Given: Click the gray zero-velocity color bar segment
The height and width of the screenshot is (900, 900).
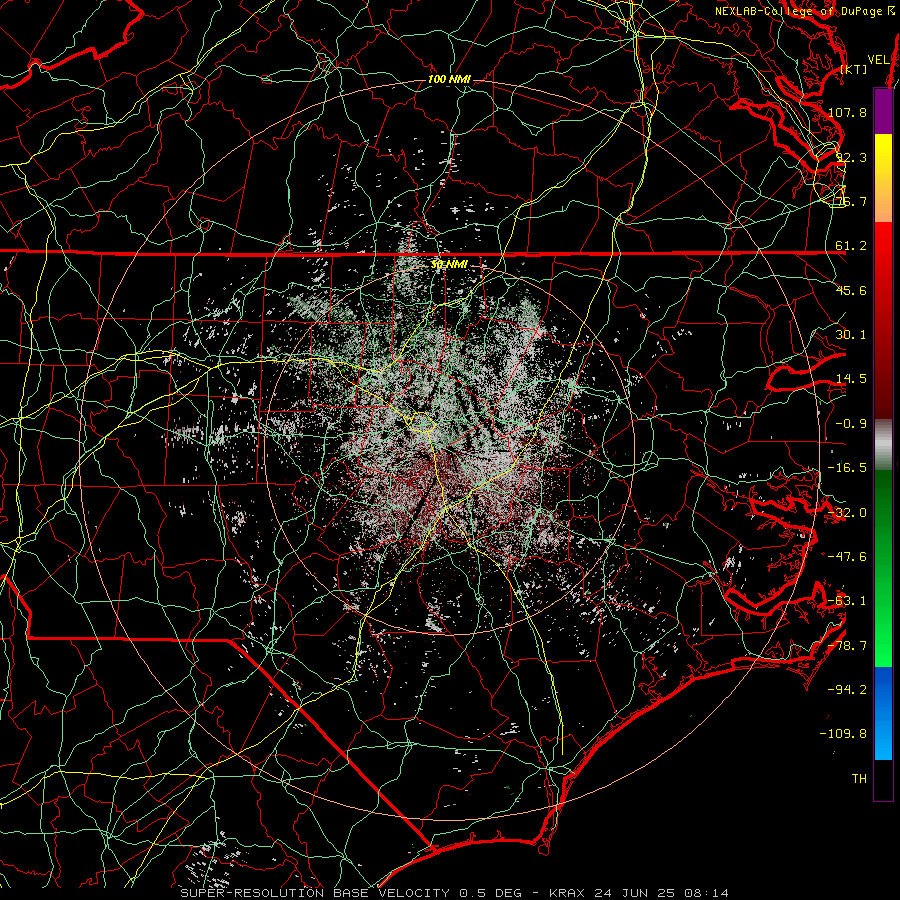Looking at the screenshot, I should [x=883, y=442].
